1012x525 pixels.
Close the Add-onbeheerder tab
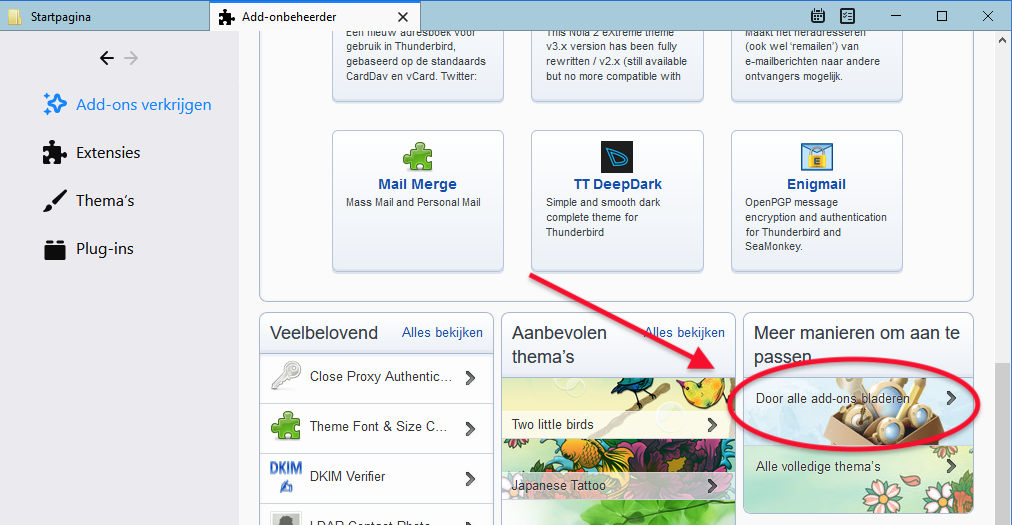click(403, 17)
